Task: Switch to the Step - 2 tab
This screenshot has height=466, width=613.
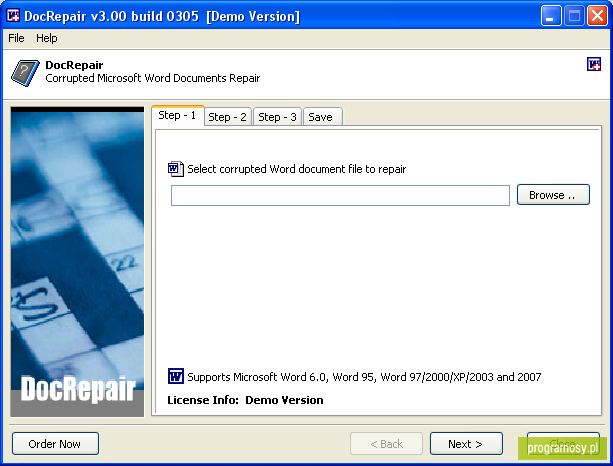Action: pos(227,117)
